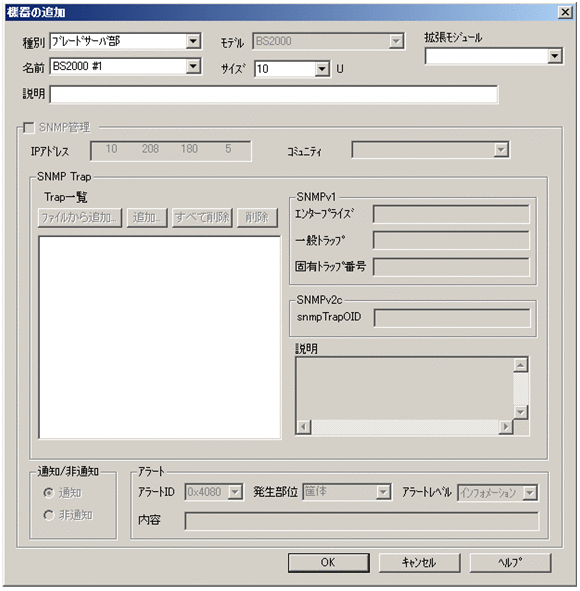This screenshot has height=591, width=580.
Task: Click the trap 説明 multiline text area
Action: click(x=404, y=389)
